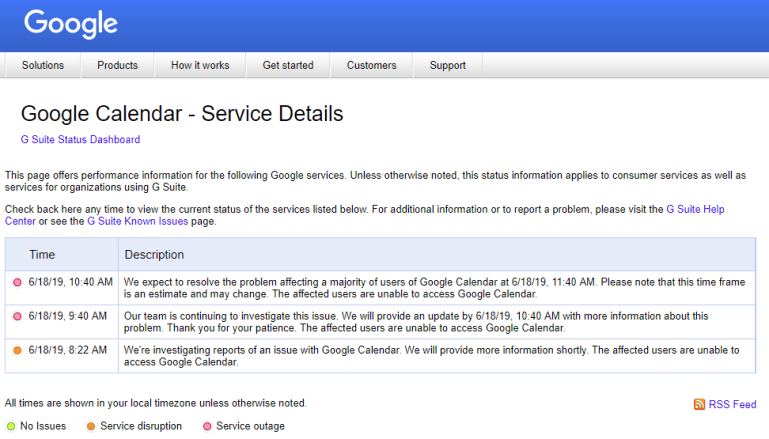Image resolution: width=769 pixels, height=439 pixels.
Task: Click orange Service disruption legend dot
Action: click(91, 427)
